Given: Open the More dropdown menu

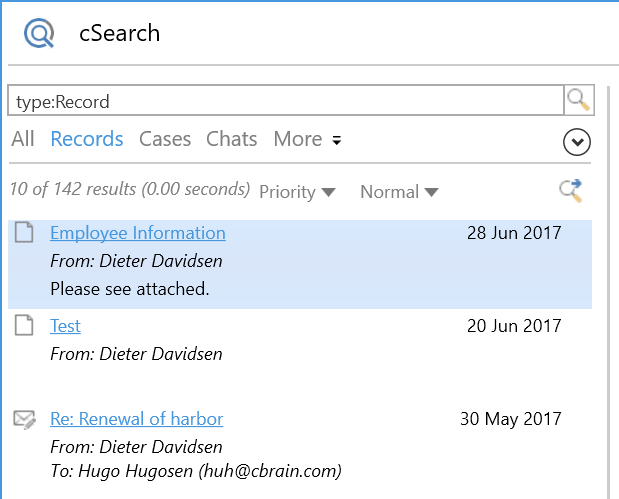Looking at the screenshot, I should (307, 140).
